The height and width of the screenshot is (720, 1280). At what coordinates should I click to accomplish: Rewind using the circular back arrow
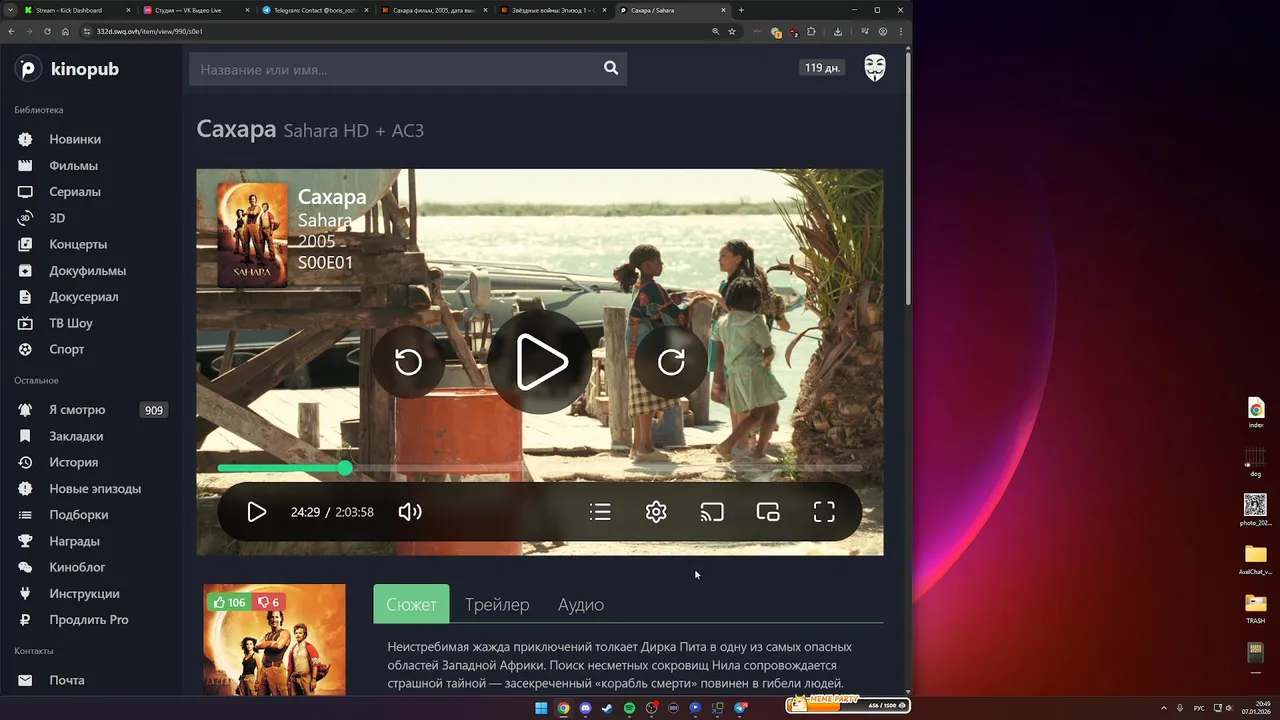coord(408,362)
